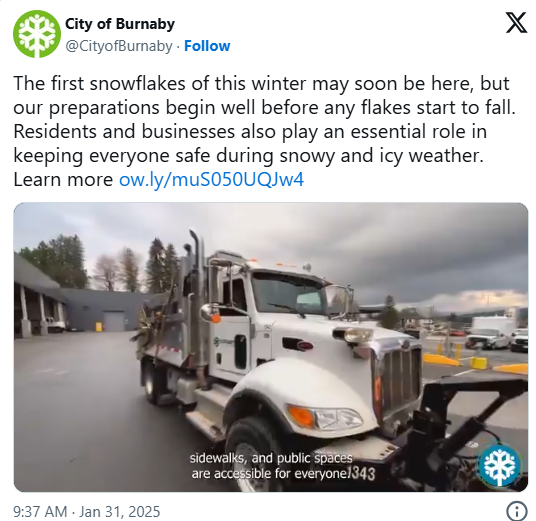The image size is (536, 521).
Task: Click the 1343 number overlay in the video
Action: [x=362, y=473]
